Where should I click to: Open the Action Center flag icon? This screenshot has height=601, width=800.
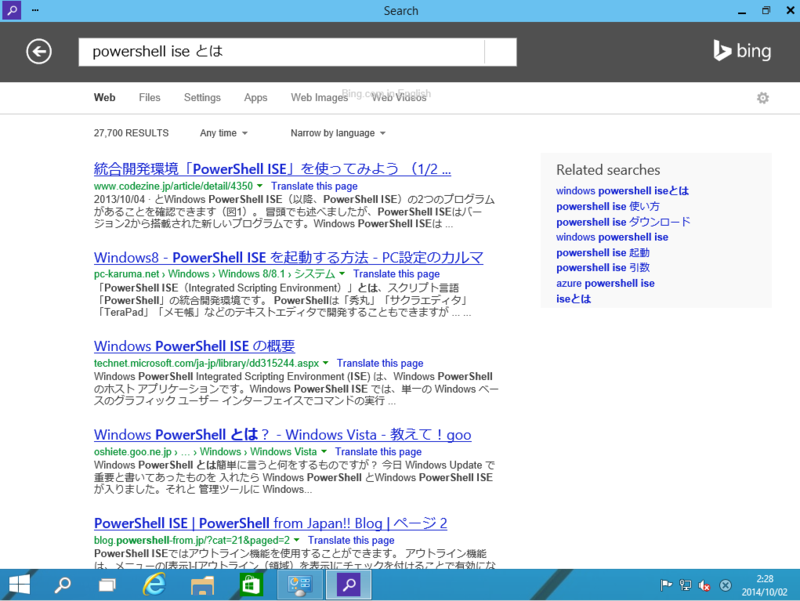666,585
